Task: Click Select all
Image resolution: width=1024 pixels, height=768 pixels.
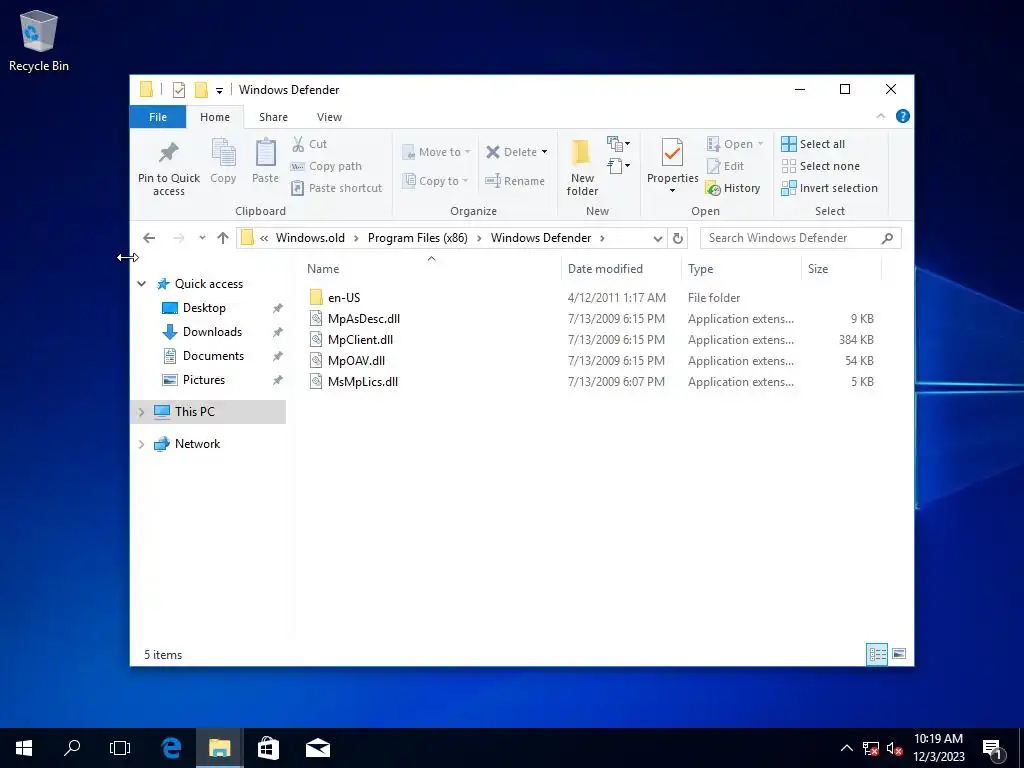Action: pos(813,144)
